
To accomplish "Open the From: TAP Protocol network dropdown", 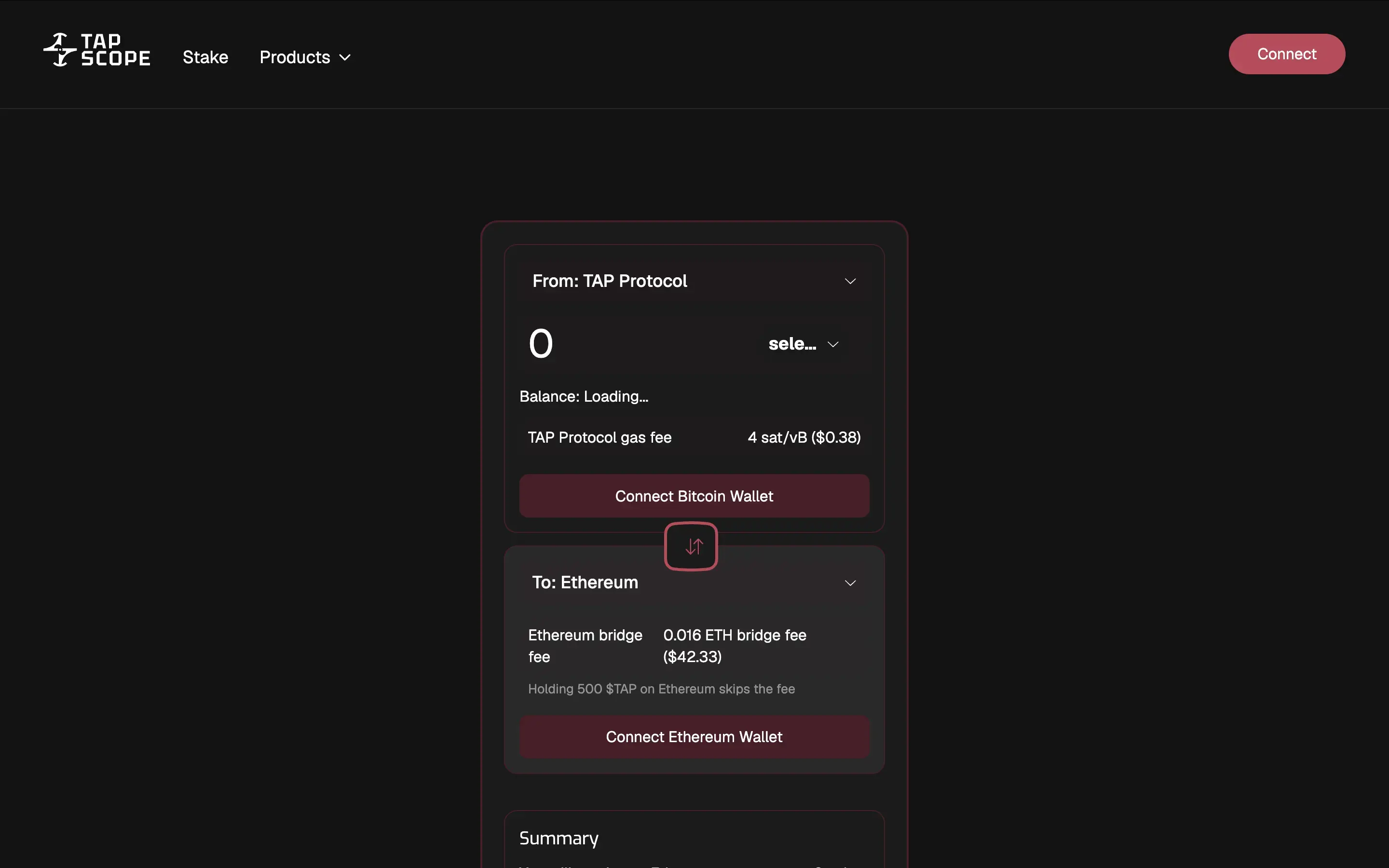I will [x=694, y=281].
